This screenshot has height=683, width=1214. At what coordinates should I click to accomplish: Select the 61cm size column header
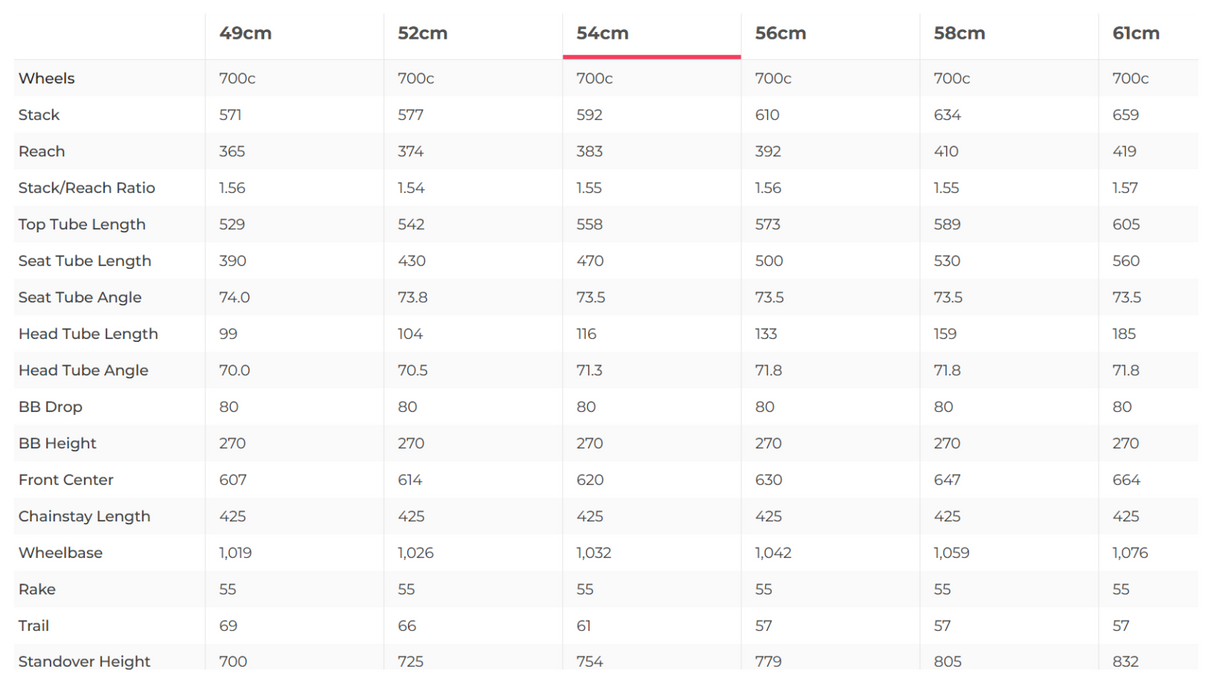click(1136, 33)
